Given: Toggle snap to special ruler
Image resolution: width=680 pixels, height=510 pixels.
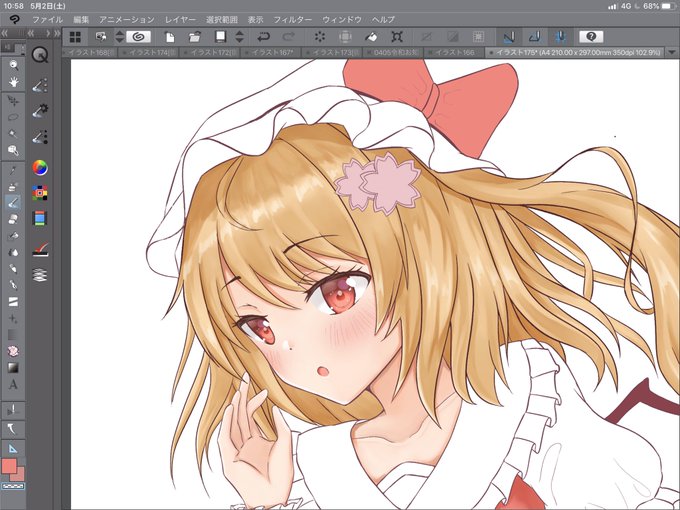Looking at the screenshot, I should [535, 37].
